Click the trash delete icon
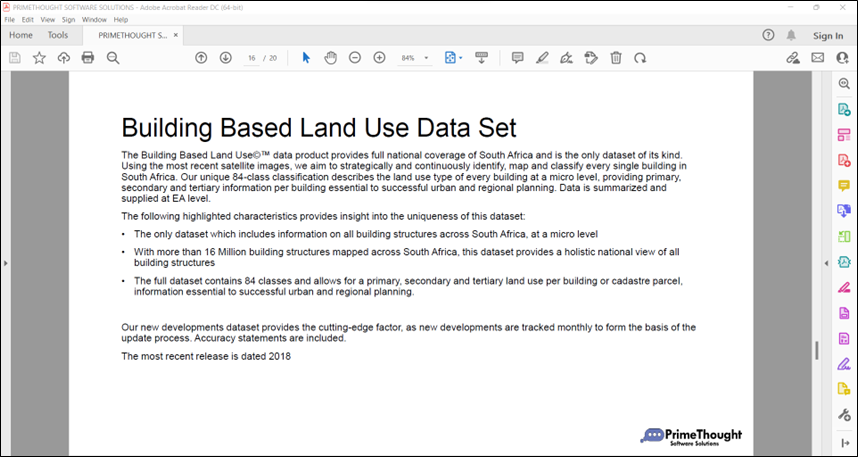Image resolution: width=858 pixels, height=457 pixels. [x=616, y=57]
